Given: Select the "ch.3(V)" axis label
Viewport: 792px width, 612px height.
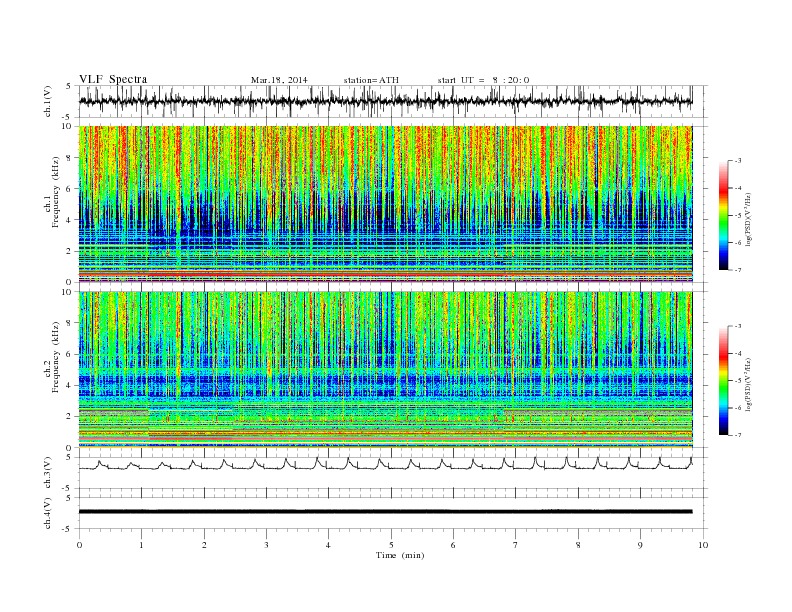Looking at the screenshot, I should coord(48,473).
